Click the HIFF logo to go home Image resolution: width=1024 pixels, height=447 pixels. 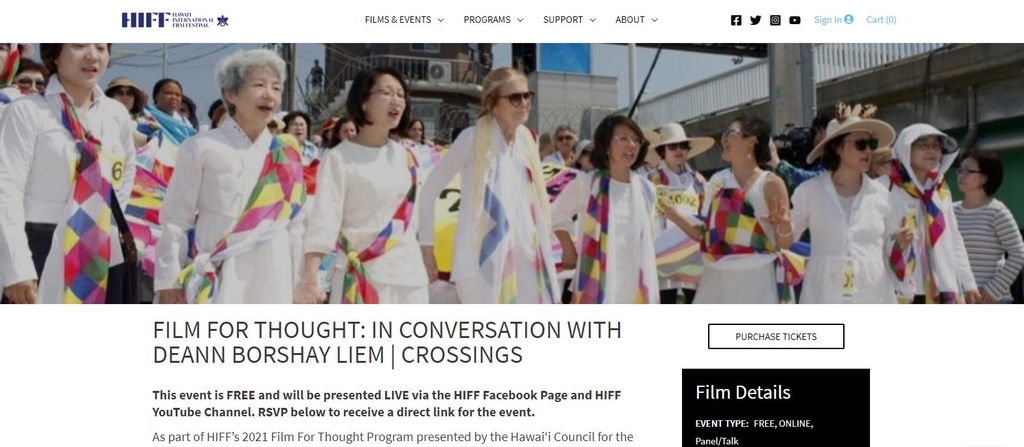175,20
